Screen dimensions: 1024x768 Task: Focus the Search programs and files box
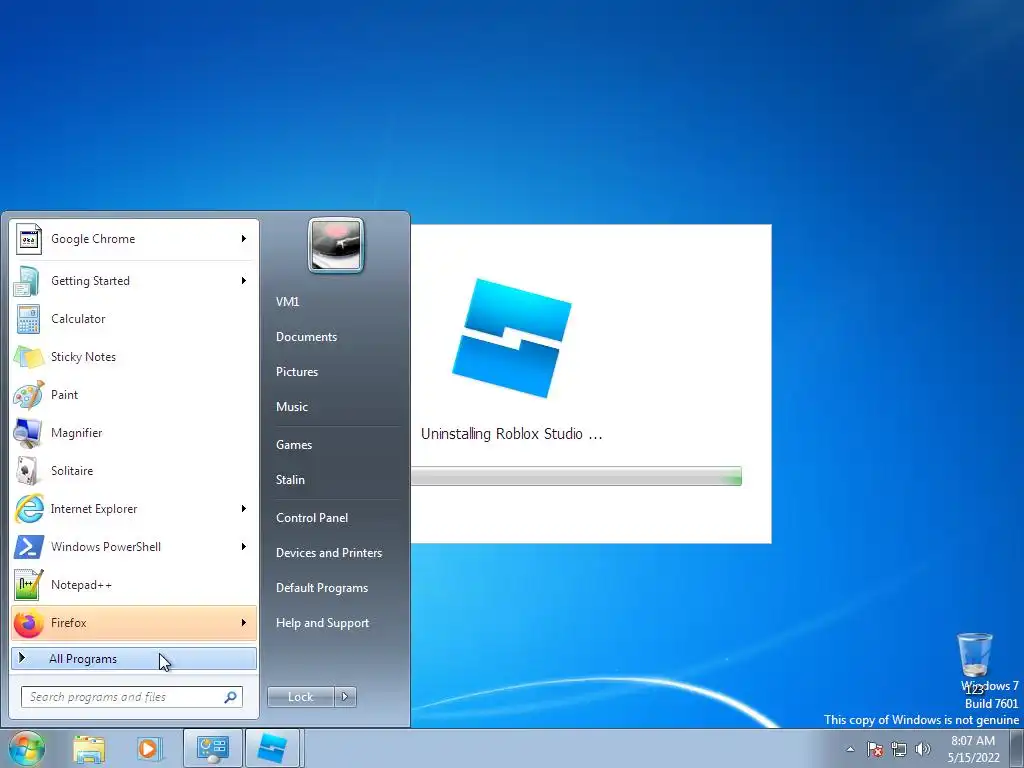(x=132, y=697)
